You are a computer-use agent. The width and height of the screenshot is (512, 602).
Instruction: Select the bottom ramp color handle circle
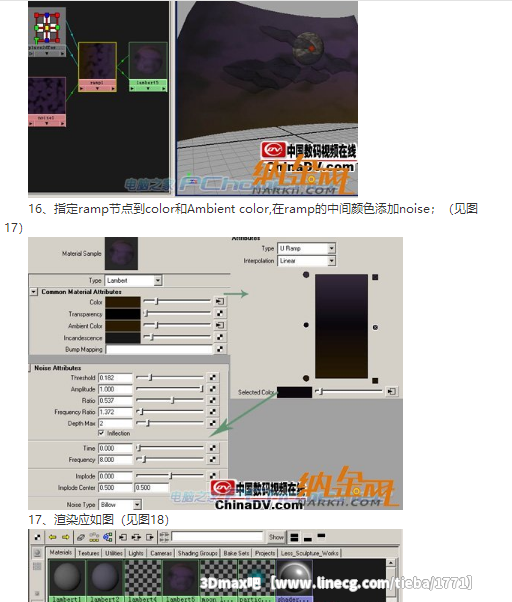tap(306, 378)
